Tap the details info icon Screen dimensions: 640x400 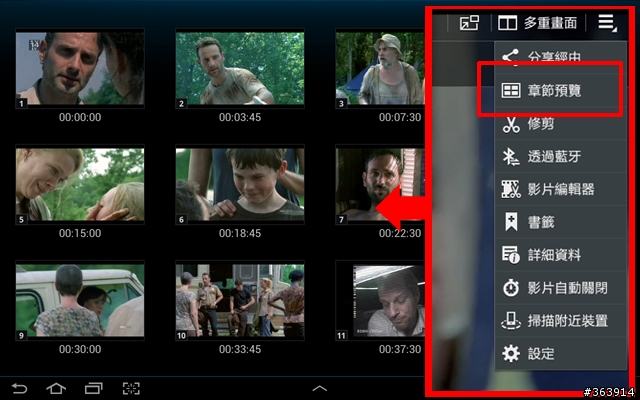511,255
